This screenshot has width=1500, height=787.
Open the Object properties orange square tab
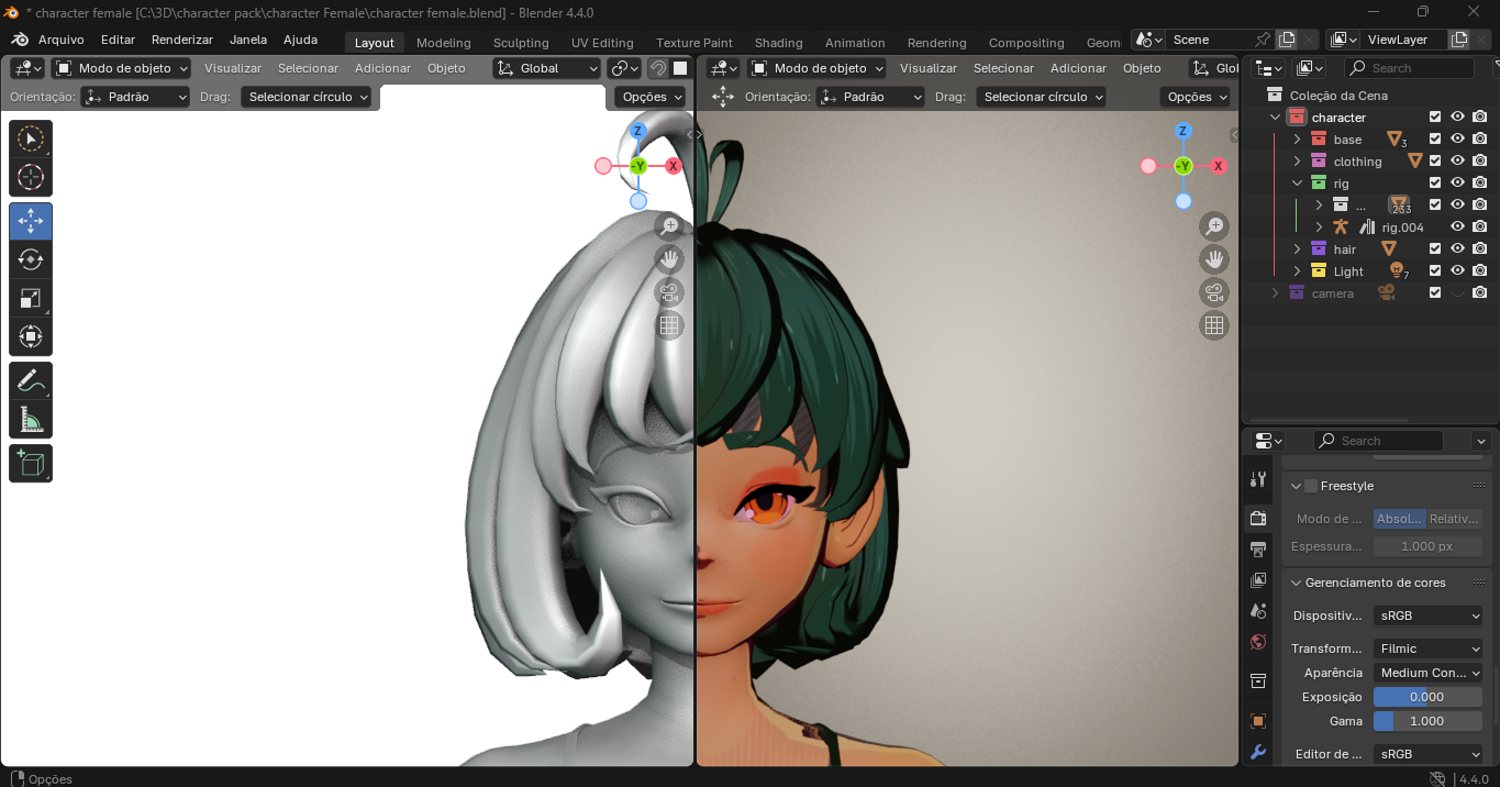pos(1258,721)
